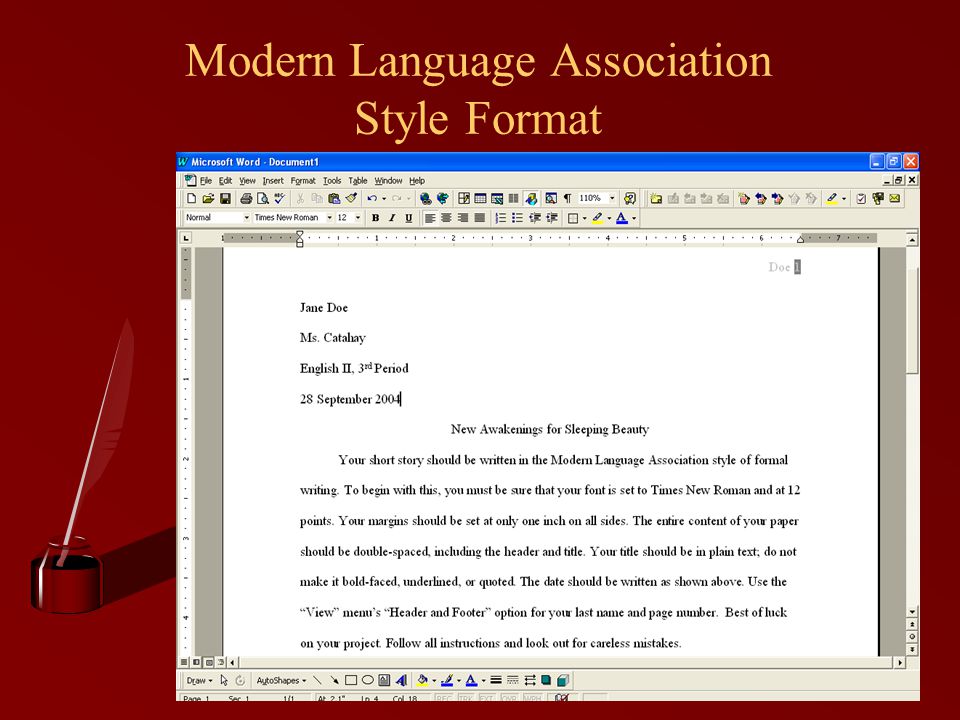960x720 pixels.
Task: Open the Help menu
Action: (417, 181)
